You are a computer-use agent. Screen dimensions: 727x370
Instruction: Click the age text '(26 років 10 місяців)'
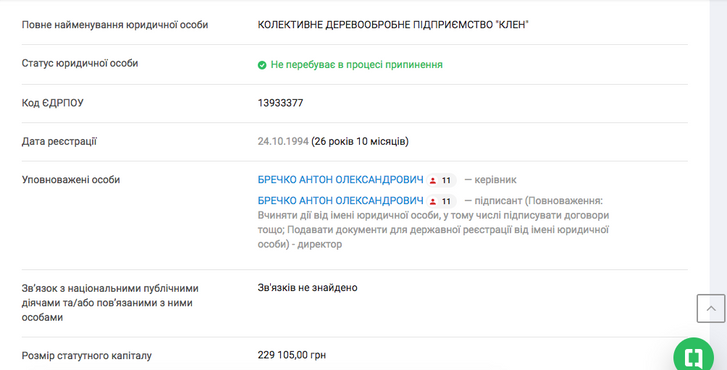click(x=360, y=141)
